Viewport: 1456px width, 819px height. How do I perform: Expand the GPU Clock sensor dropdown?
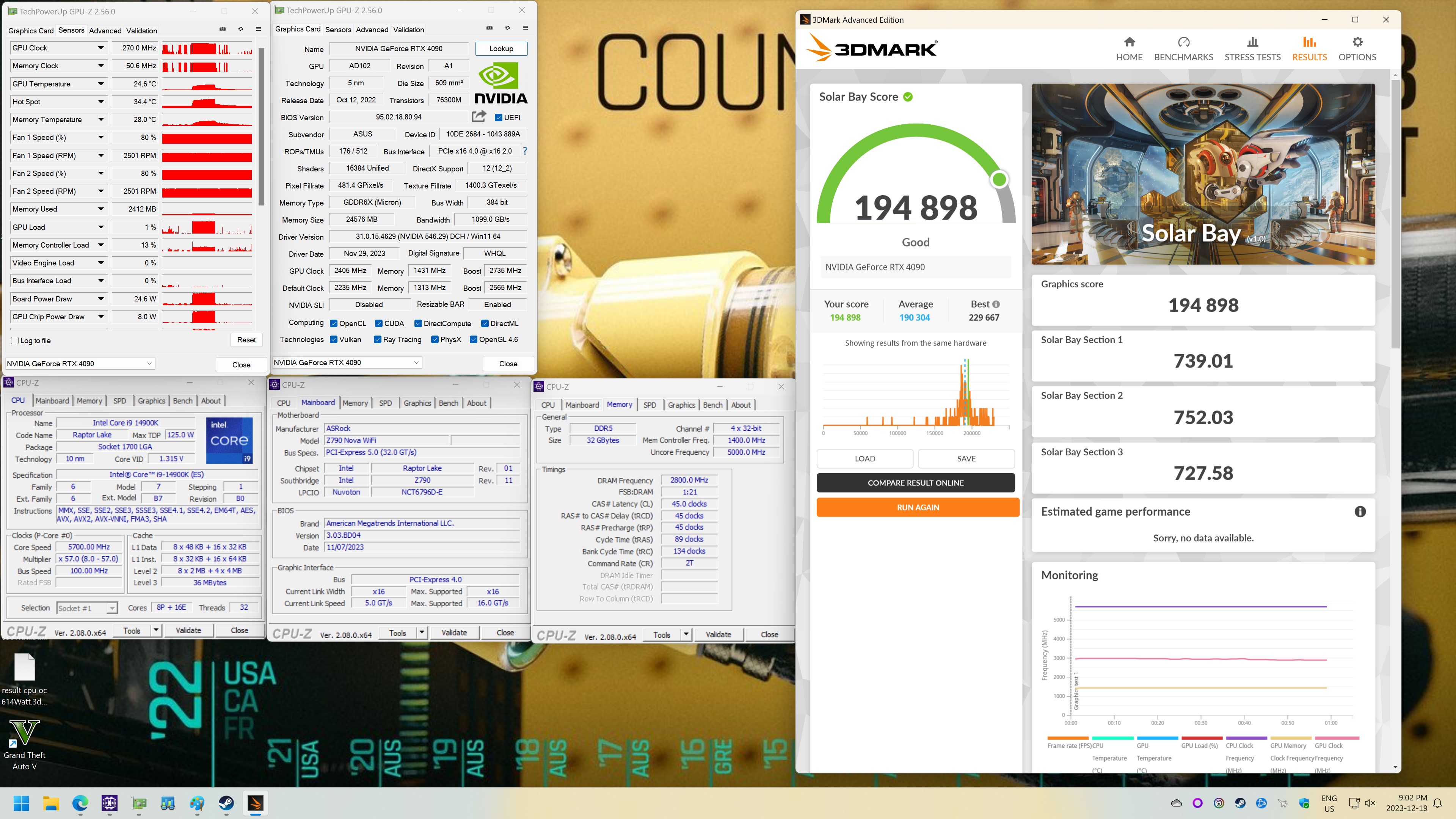tap(101, 48)
